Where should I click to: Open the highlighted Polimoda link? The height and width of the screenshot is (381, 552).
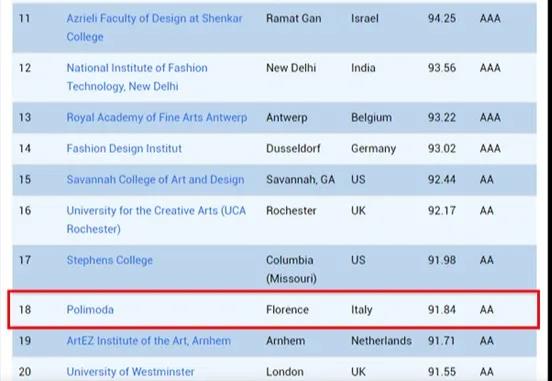(90, 310)
